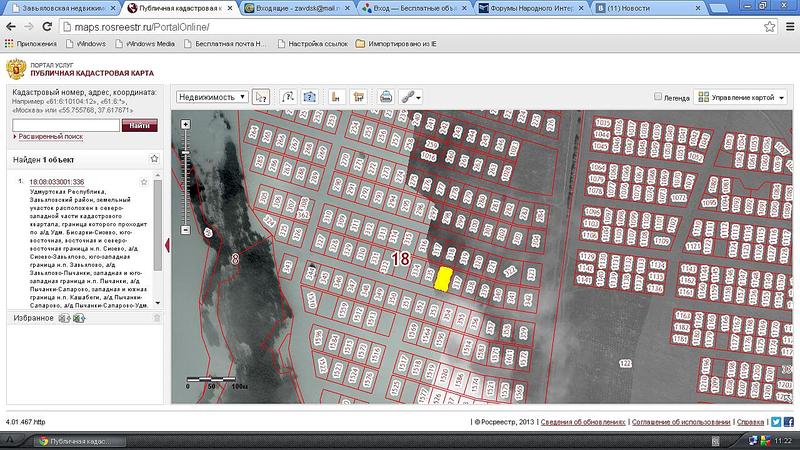Switch to Вход — Бесплатные объявления tab
Image resolution: width=800 pixels, height=450 pixels.
pos(415,8)
